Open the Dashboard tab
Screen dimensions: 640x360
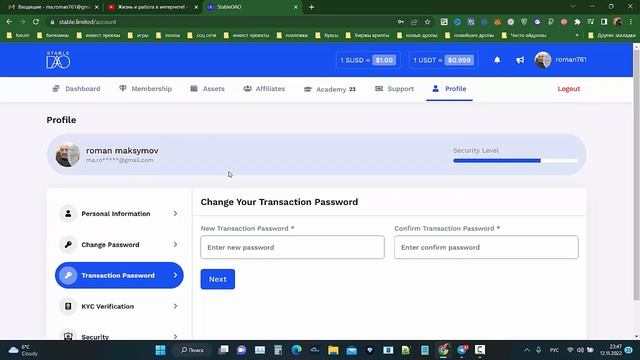(x=76, y=89)
